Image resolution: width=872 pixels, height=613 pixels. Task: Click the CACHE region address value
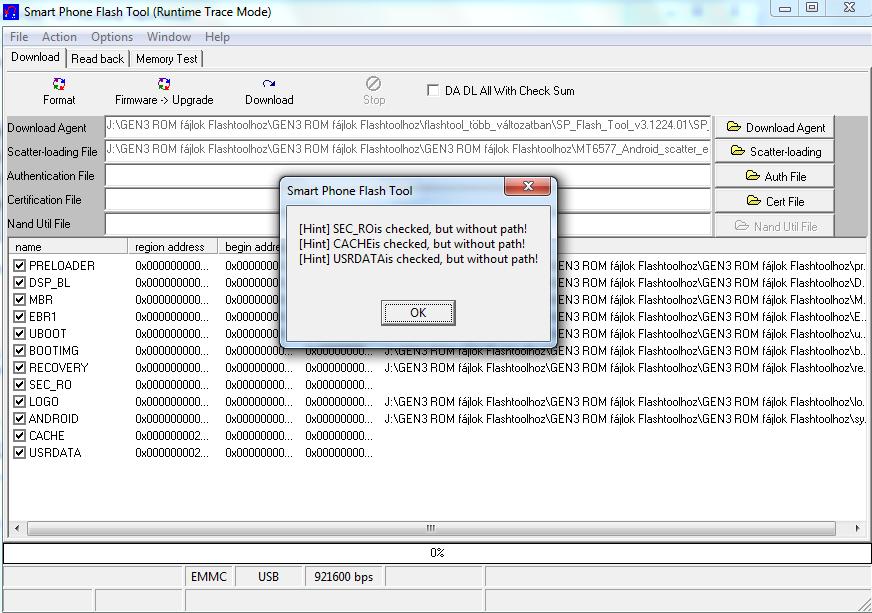tap(172, 436)
